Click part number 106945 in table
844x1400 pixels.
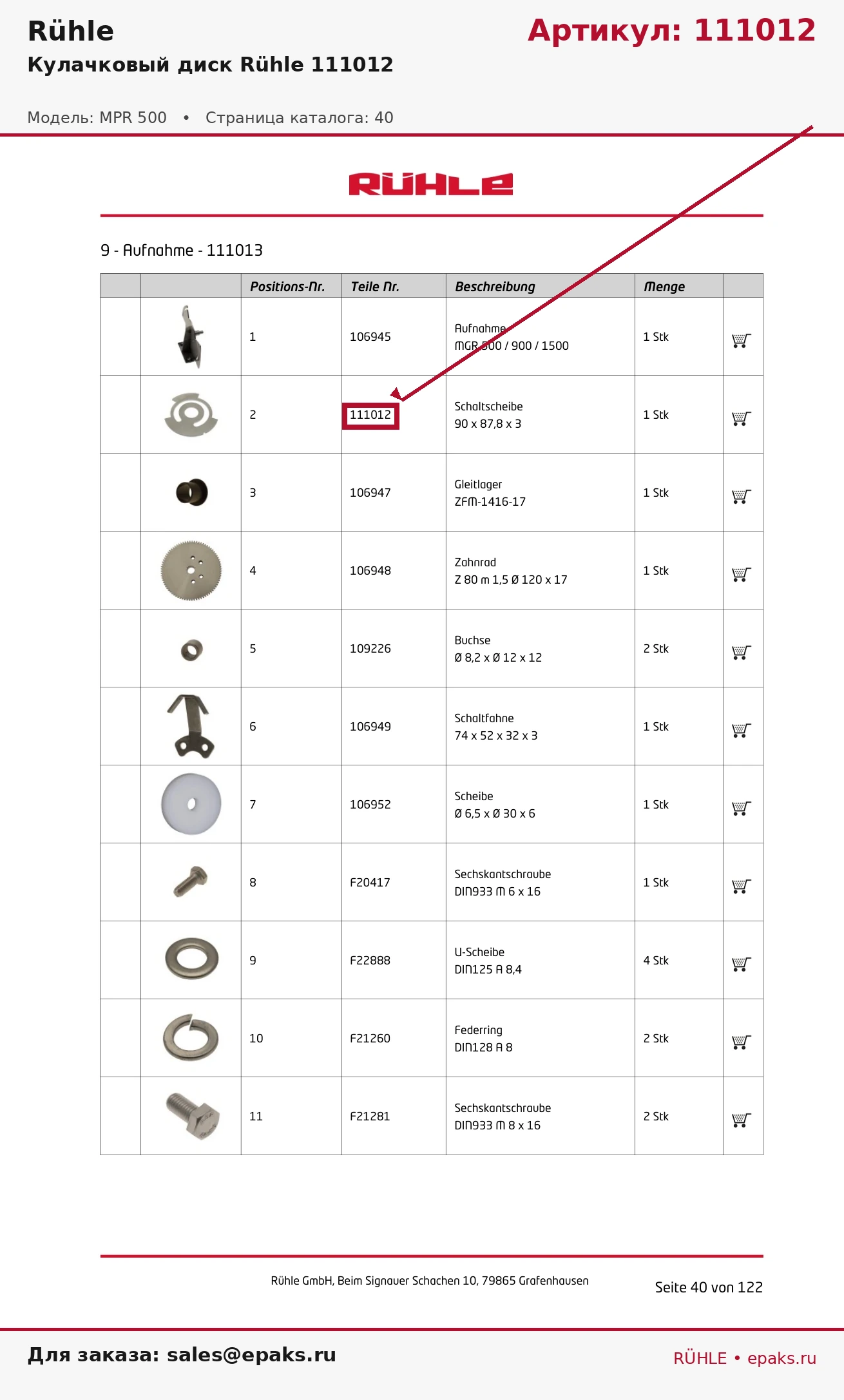[370, 337]
